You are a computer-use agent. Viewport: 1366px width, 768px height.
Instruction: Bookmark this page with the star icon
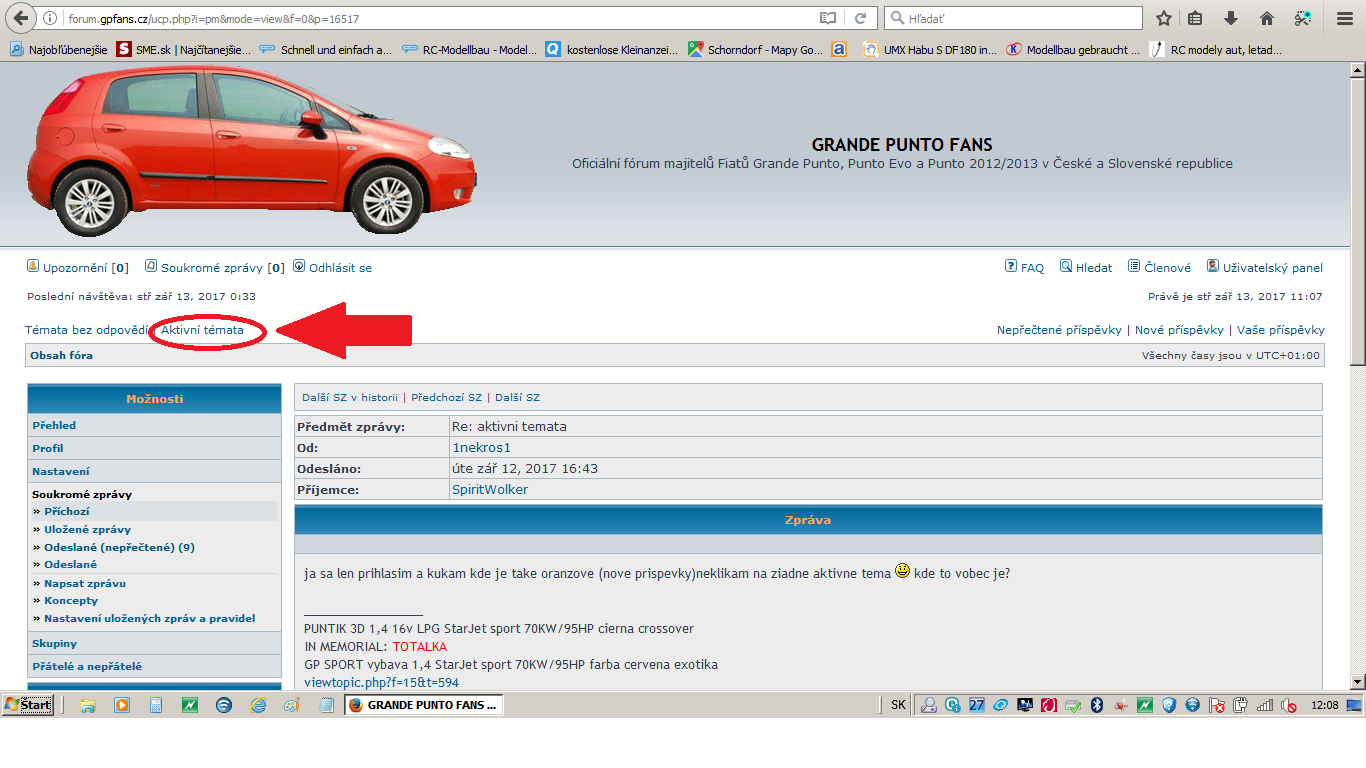(1164, 18)
